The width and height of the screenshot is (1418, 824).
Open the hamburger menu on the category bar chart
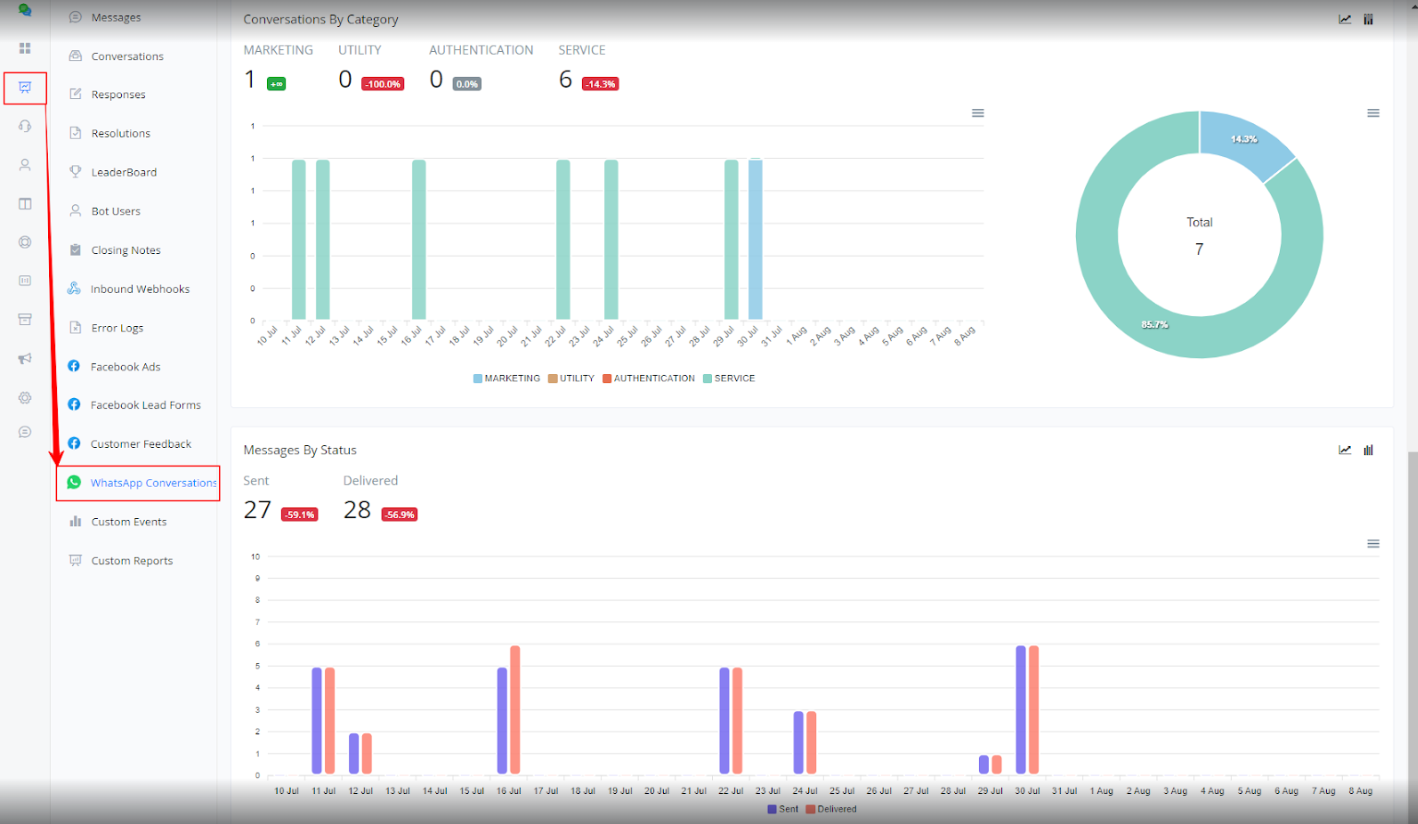click(978, 113)
